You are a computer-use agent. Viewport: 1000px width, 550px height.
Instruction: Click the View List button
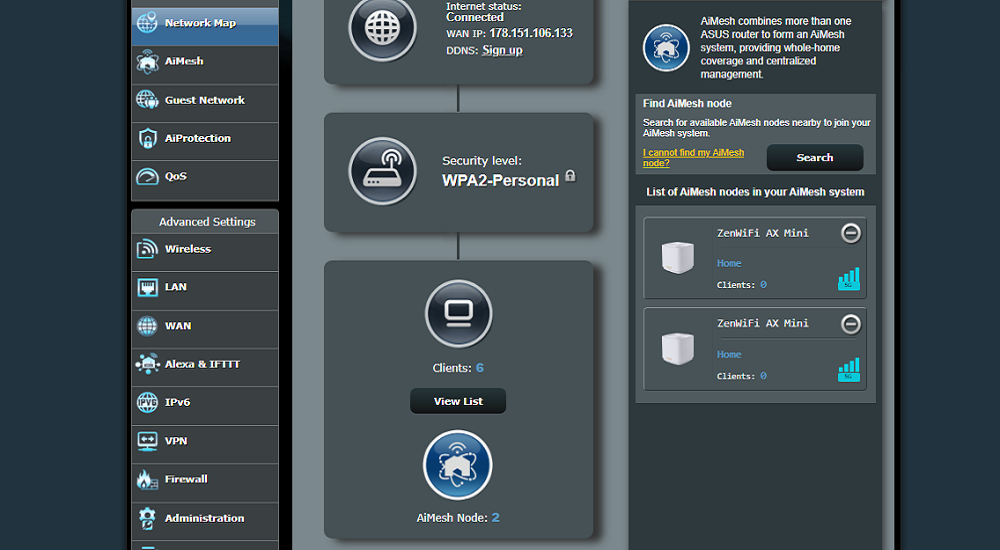click(x=458, y=401)
